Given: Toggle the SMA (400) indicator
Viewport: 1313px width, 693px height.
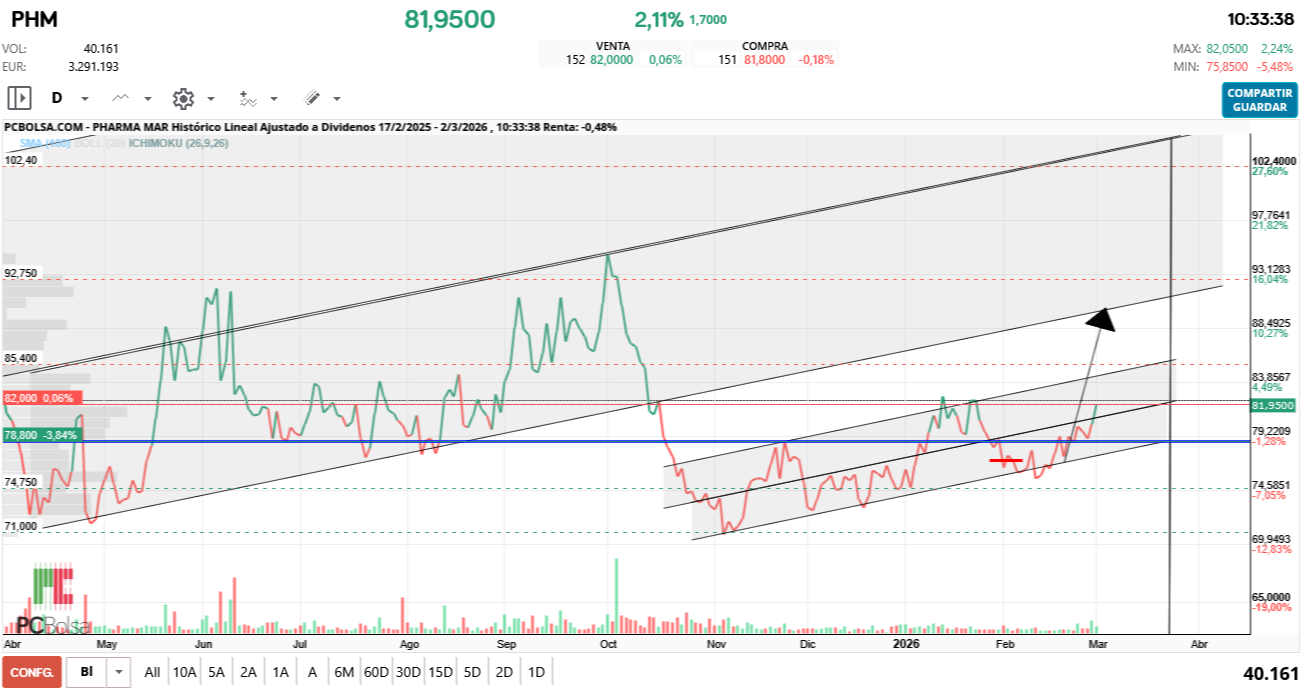Looking at the screenshot, I should [x=45, y=143].
